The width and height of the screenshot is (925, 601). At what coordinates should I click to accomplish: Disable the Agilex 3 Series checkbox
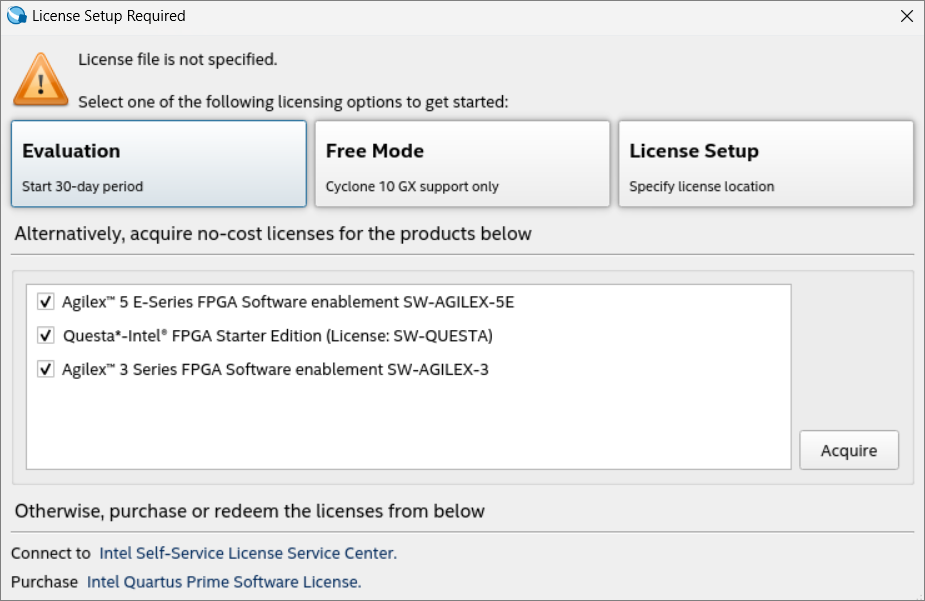(45, 369)
